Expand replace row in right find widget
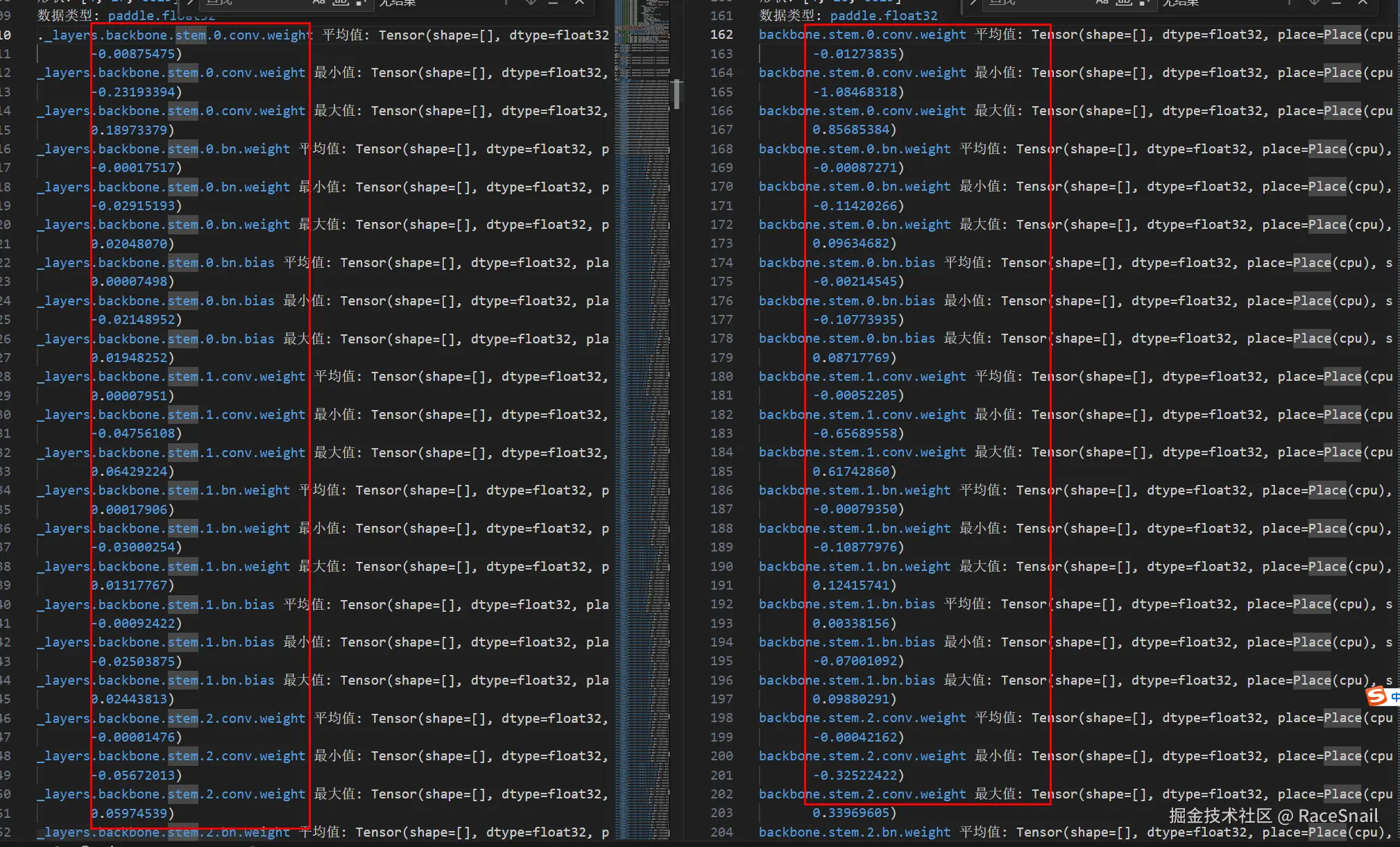The height and width of the screenshot is (847, 1400). tap(973, 2)
